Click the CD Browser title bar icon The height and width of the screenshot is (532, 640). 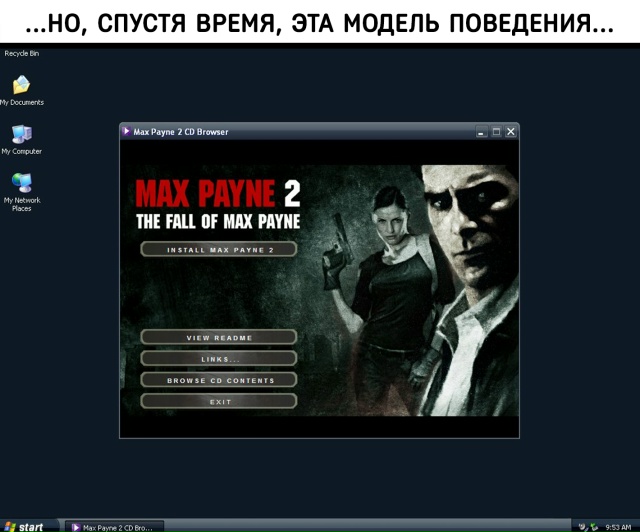pos(126,131)
